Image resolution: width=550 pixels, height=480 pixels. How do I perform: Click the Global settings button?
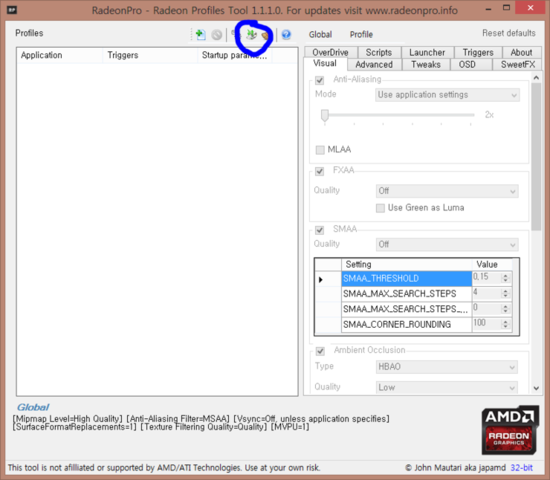[x=320, y=34]
